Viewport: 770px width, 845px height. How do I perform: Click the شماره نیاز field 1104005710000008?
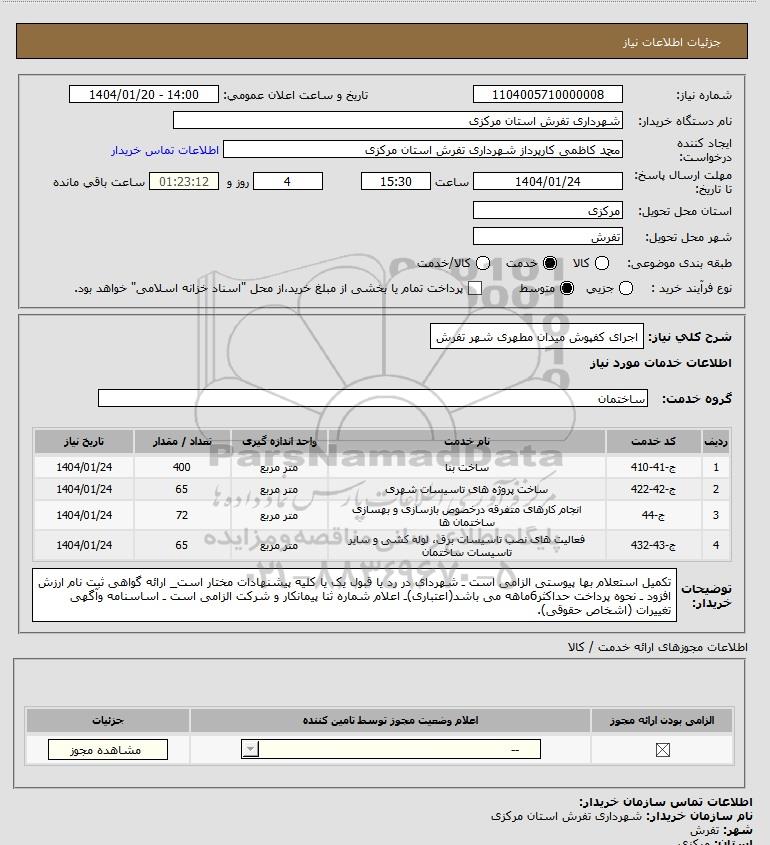point(547,94)
